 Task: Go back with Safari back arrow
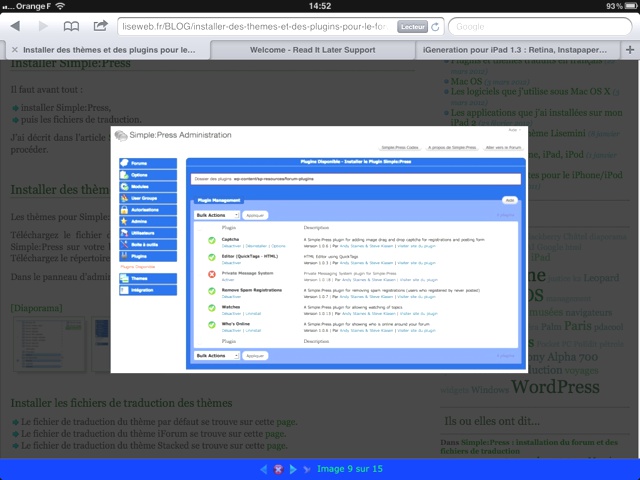[x=15, y=26]
